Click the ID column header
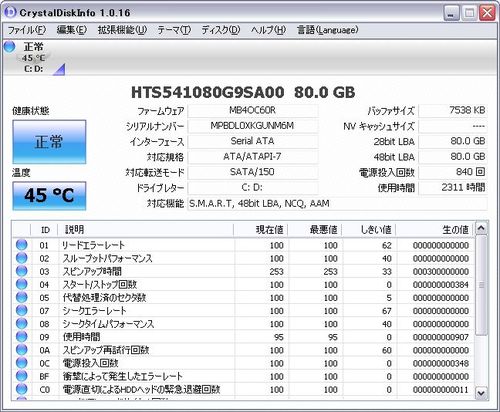Viewport: 500px width, 412px height. click(44, 230)
